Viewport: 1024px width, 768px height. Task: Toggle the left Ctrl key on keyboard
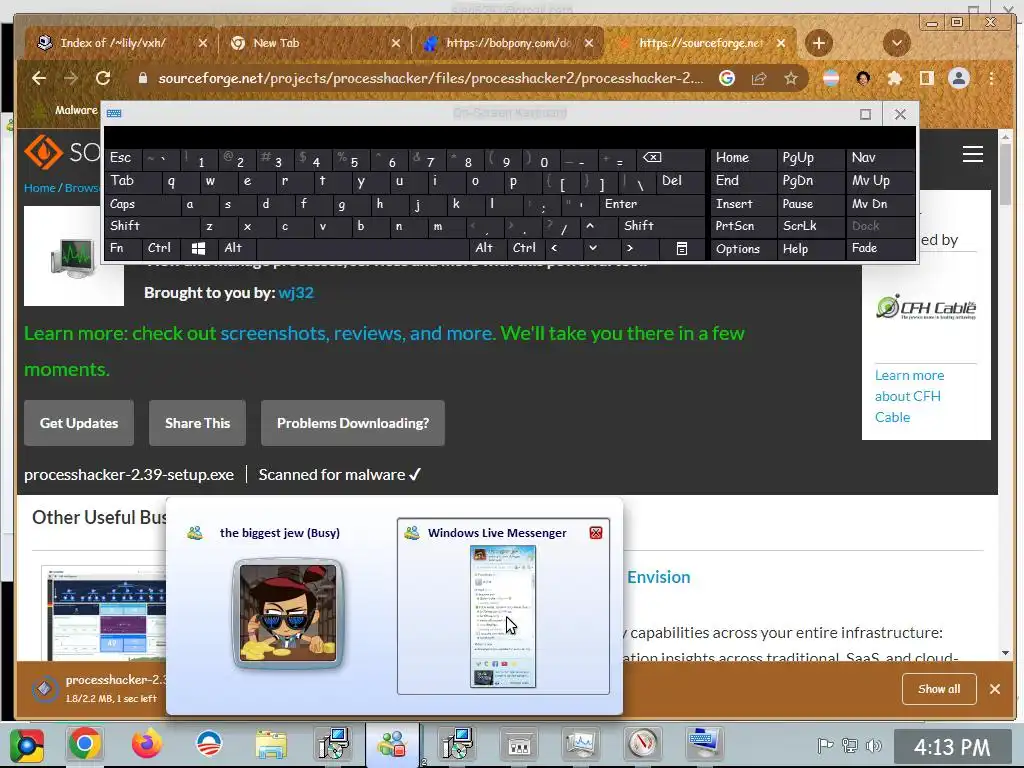coord(160,248)
